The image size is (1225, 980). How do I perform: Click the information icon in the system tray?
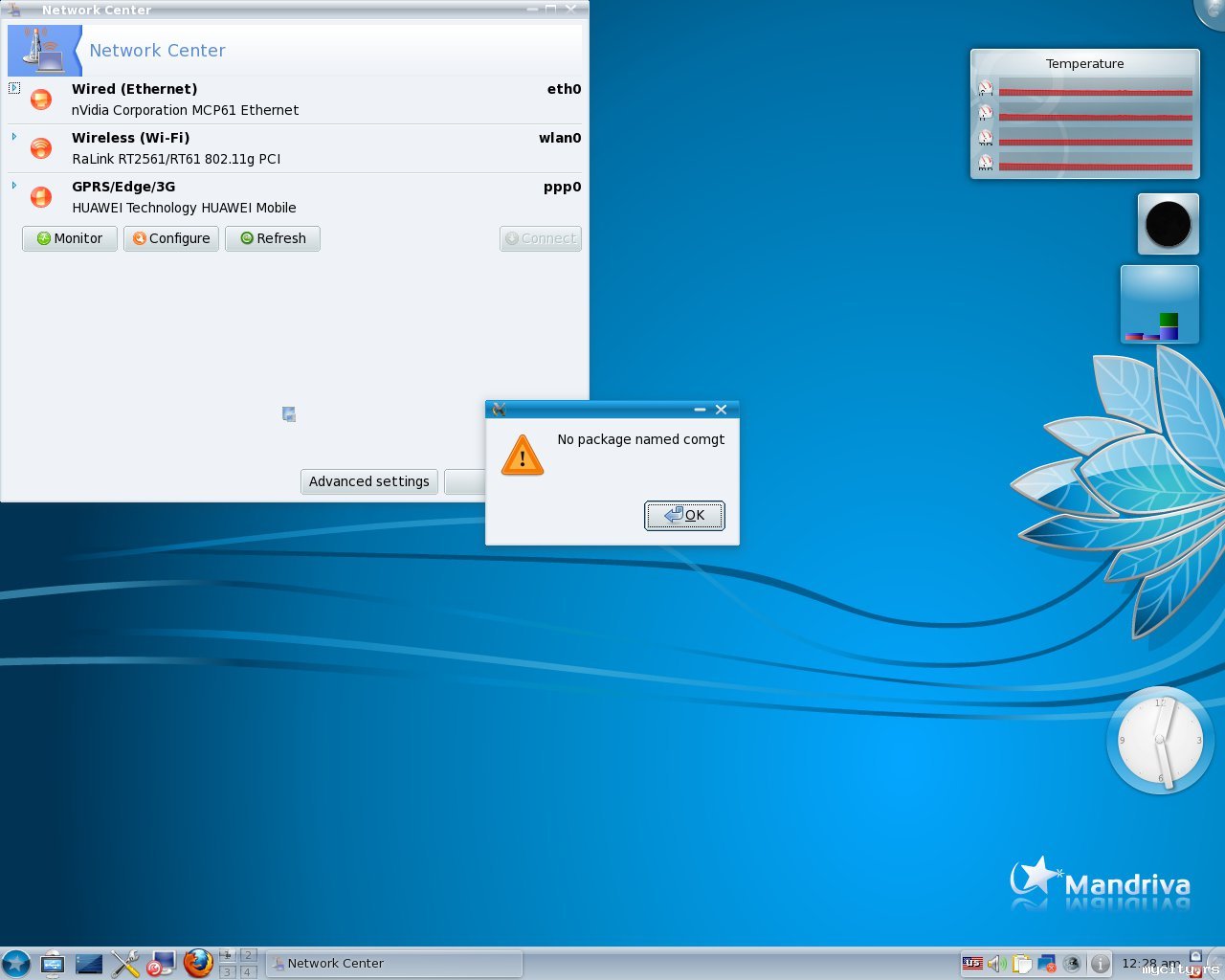pyautogui.click(x=1101, y=964)
